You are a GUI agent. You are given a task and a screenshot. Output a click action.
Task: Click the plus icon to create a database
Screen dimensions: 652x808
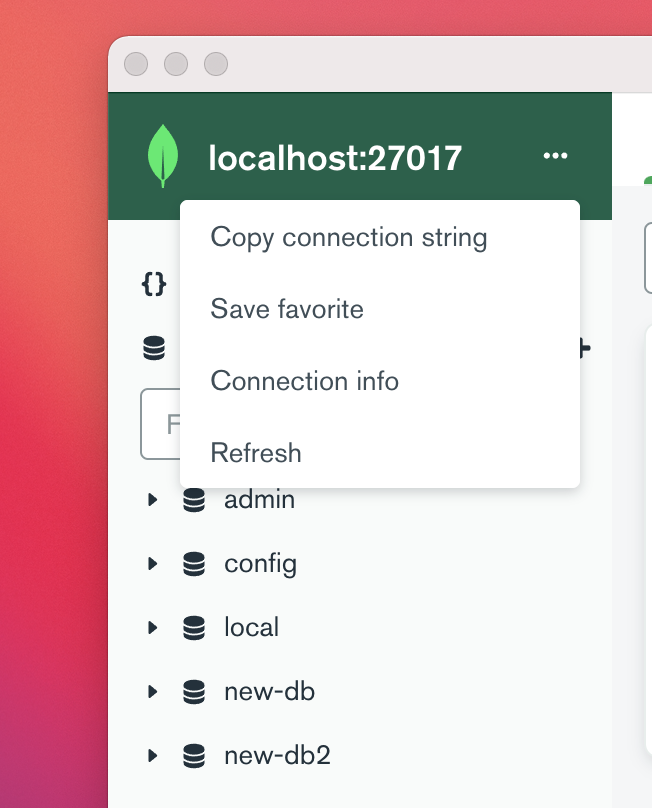pos(585,348)
